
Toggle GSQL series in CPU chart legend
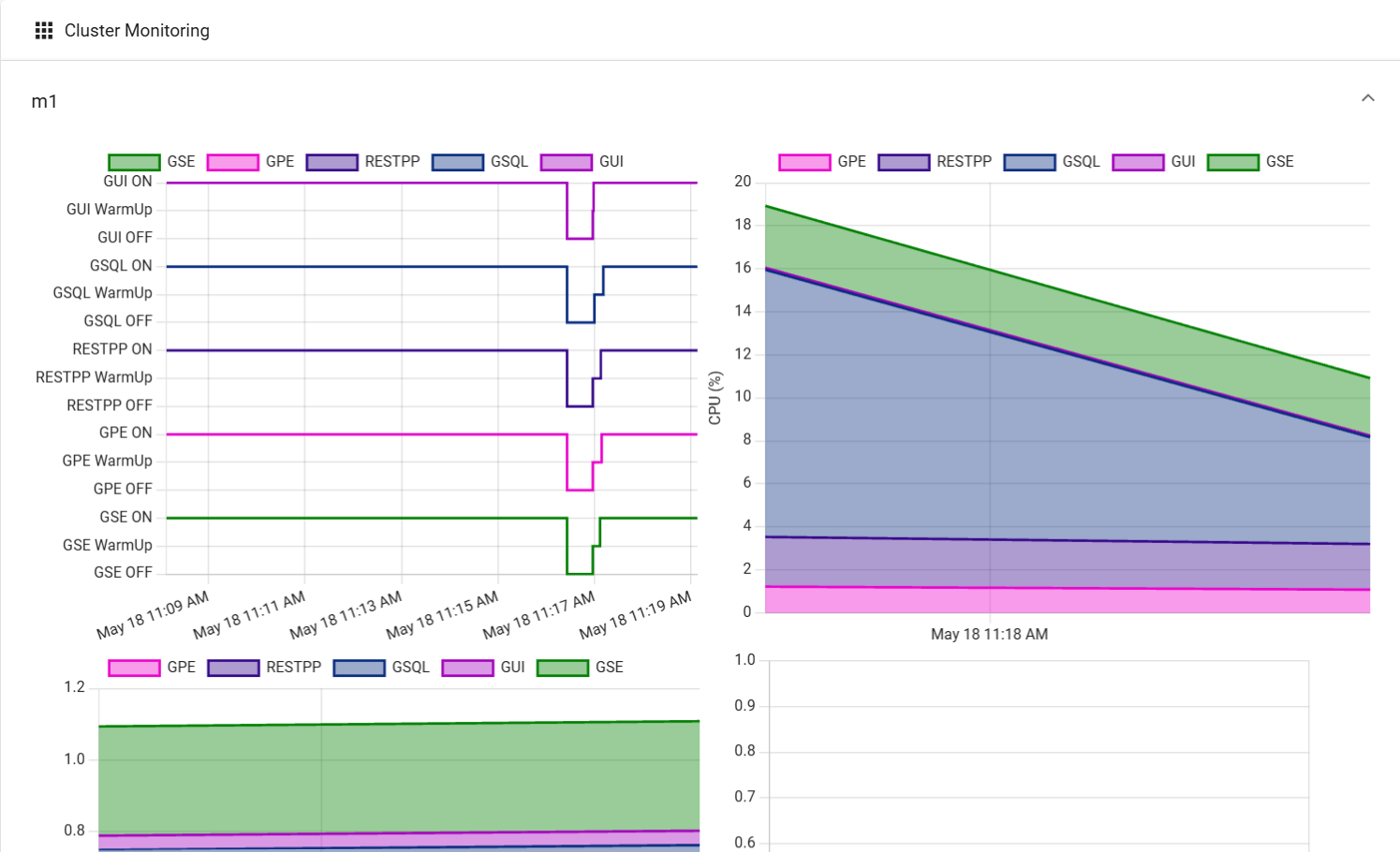tap(1052, 162)
